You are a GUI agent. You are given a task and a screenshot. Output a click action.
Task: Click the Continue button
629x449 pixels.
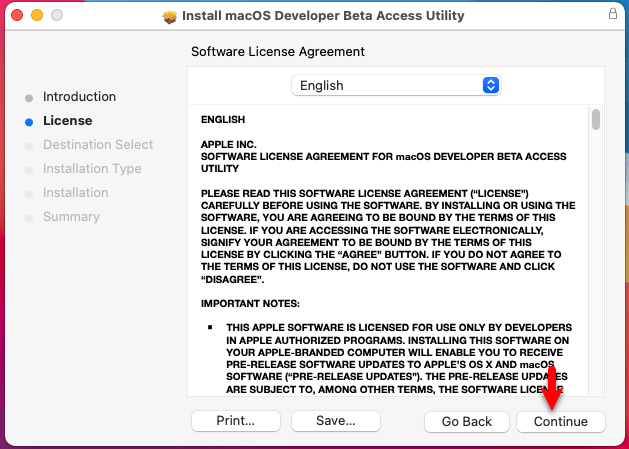click(560, 422)
